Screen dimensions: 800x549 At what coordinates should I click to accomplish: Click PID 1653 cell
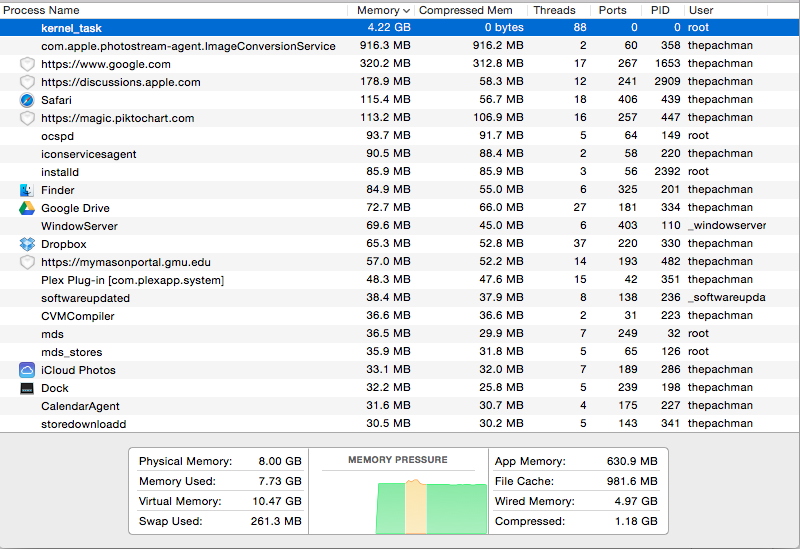point(667,63)
